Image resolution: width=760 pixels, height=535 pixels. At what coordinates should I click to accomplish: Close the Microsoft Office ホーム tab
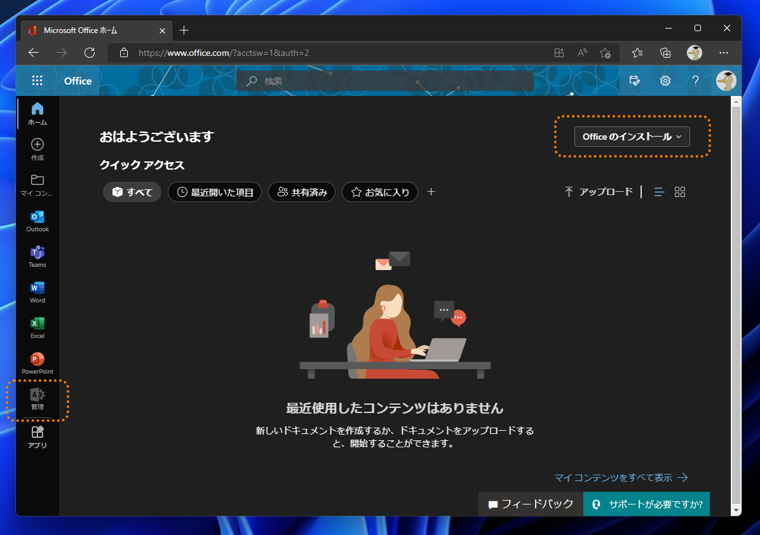[162, 31]
